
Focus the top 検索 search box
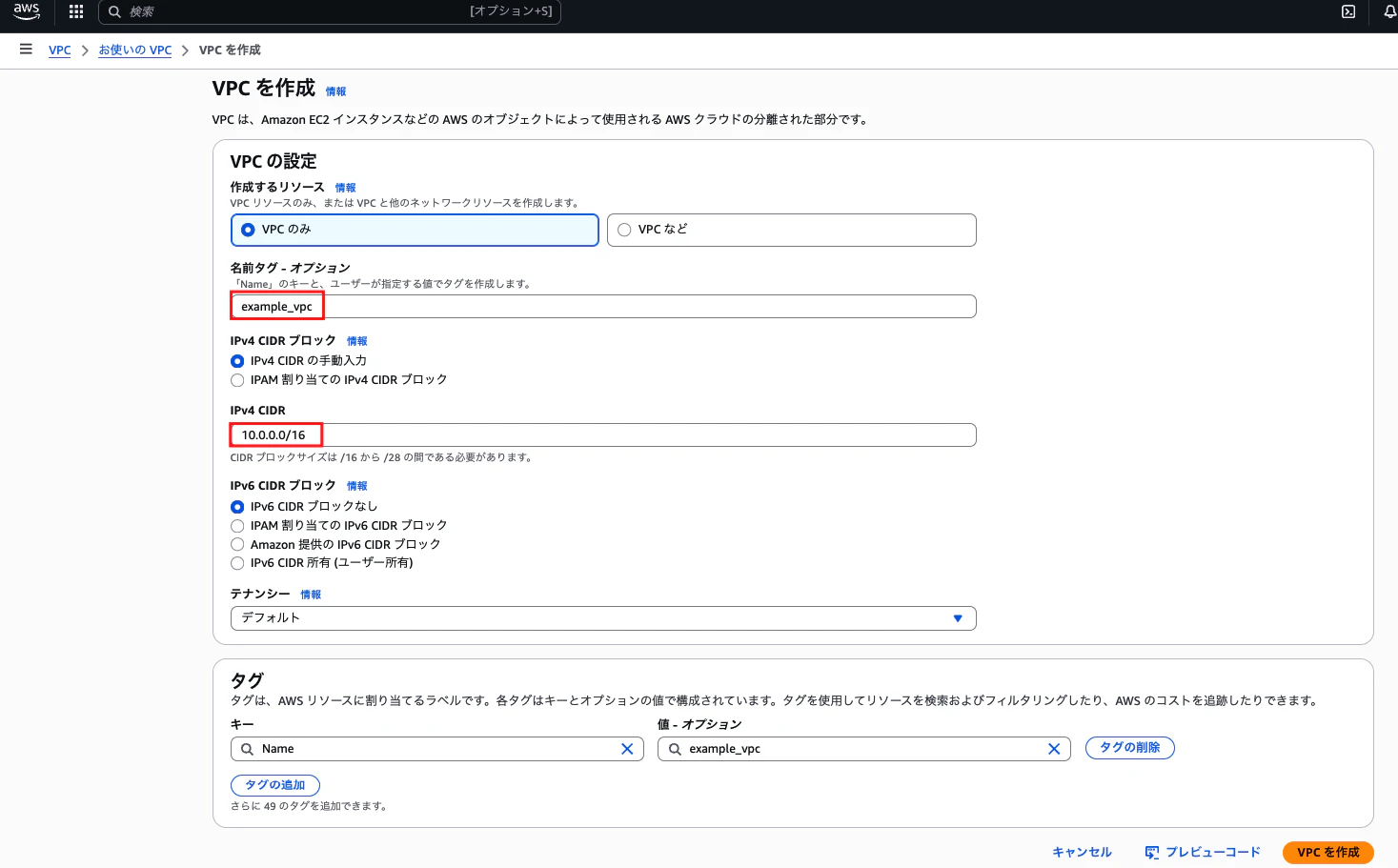pos(330,11)
